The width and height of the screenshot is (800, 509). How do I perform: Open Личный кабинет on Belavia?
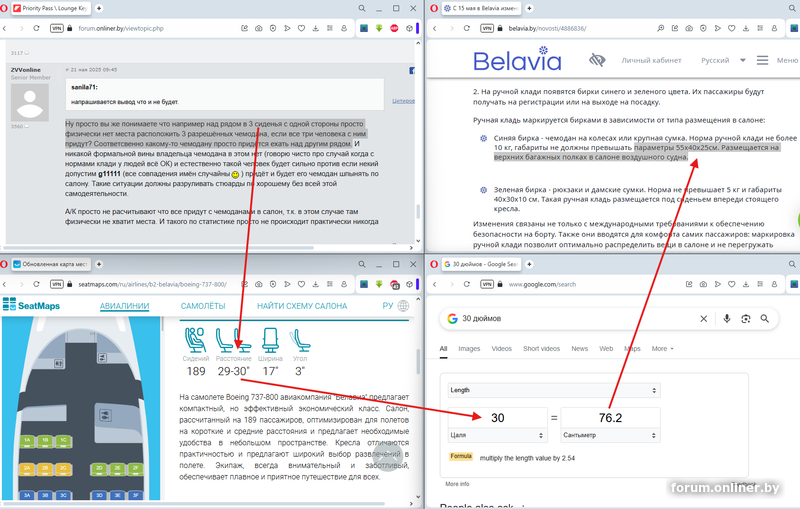pos(651,60)
